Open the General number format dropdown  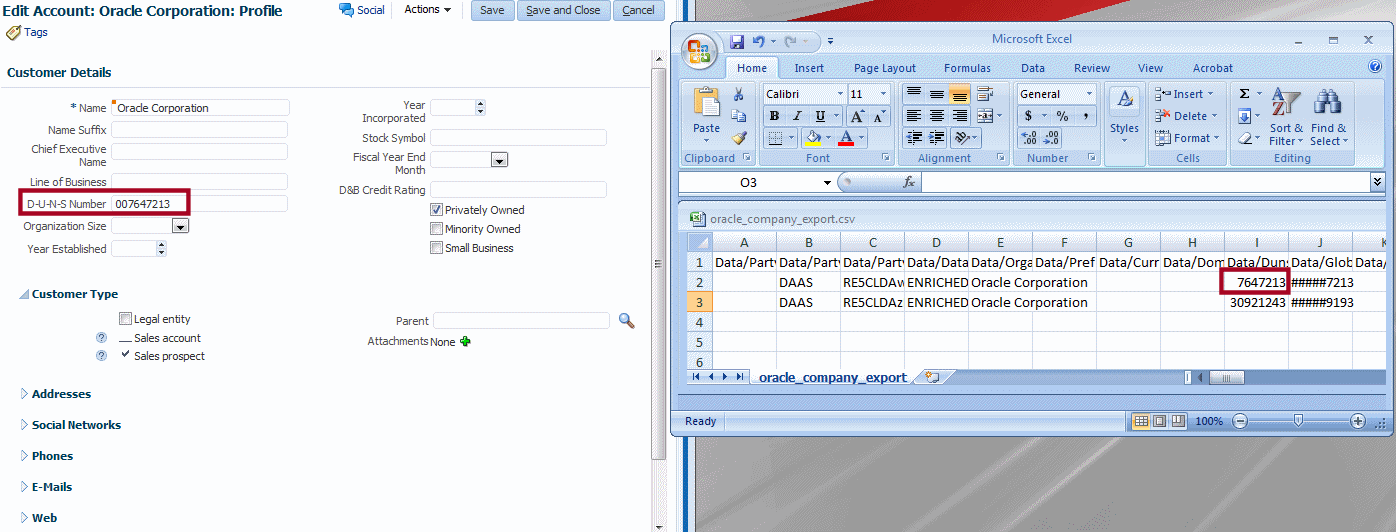pos(1088,94)
